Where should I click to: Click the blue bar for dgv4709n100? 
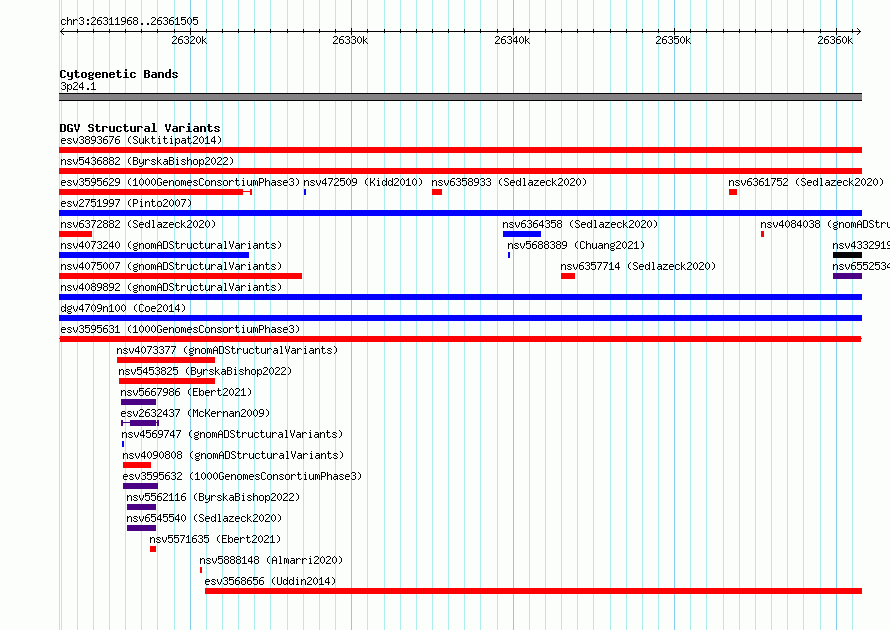pyautogui.click(x=460, y=318)
